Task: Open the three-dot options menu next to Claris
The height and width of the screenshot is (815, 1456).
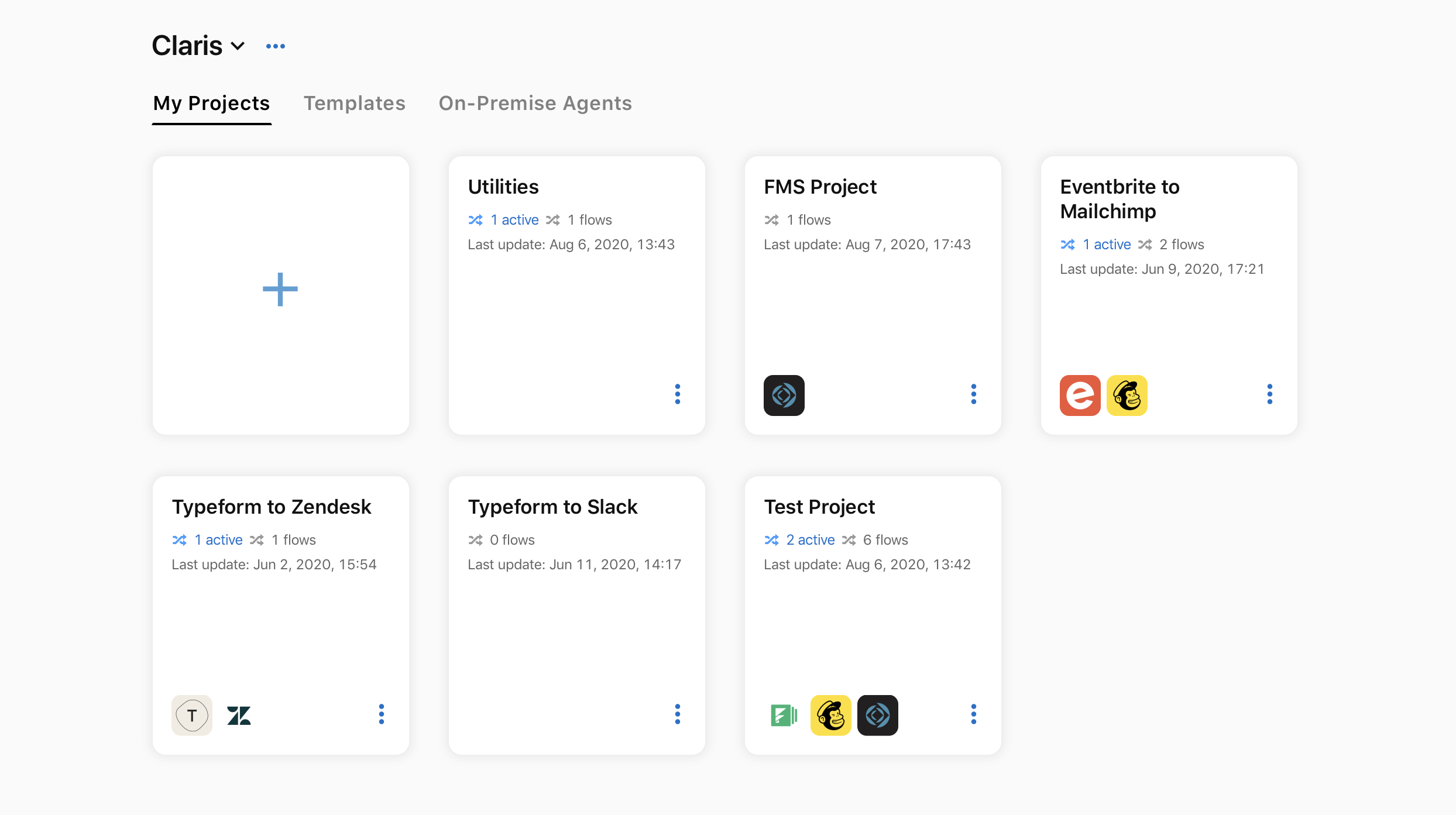Action: coord(275,46)
